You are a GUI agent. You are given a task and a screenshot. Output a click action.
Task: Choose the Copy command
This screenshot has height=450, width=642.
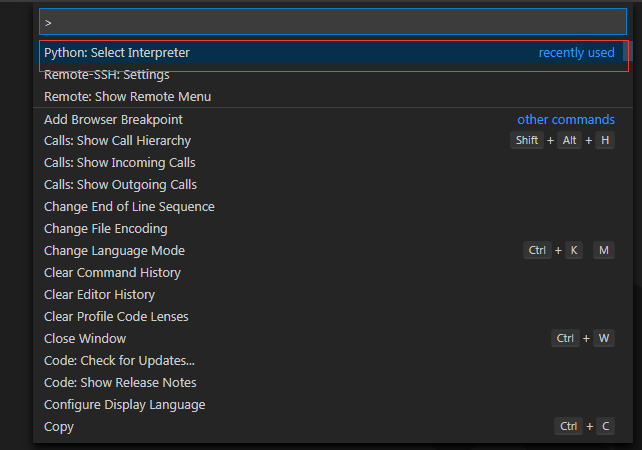[332, 427]
